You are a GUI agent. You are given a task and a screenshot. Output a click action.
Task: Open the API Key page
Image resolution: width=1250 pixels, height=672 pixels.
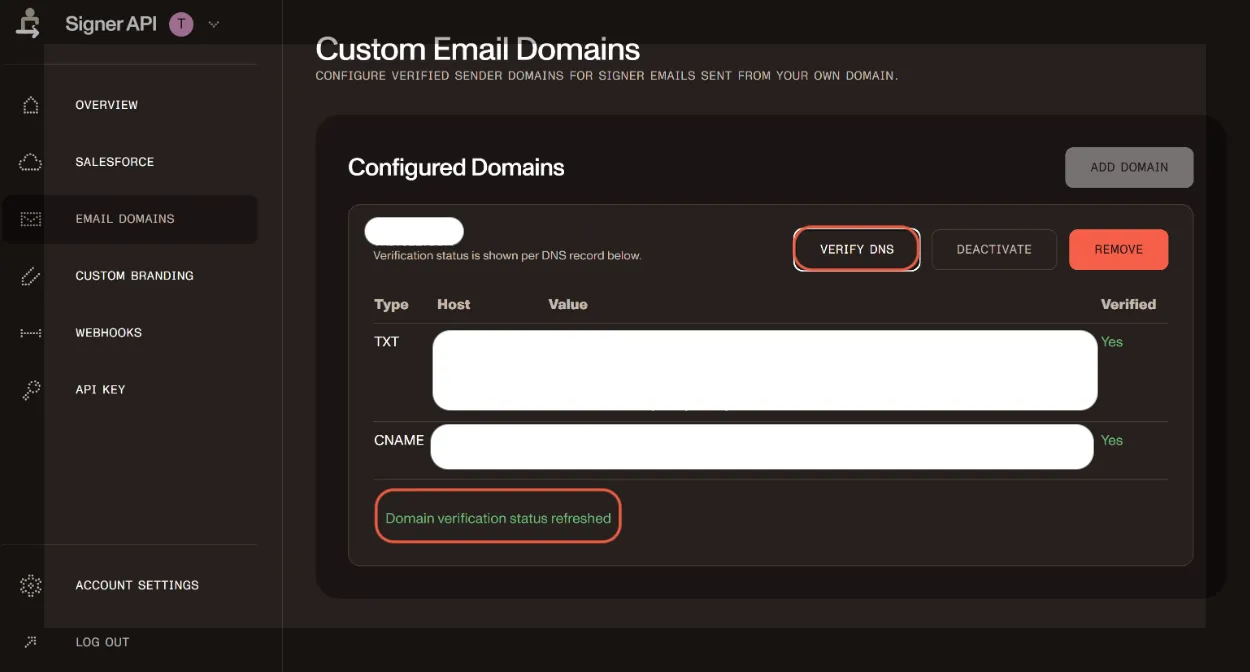coord(100,390)
